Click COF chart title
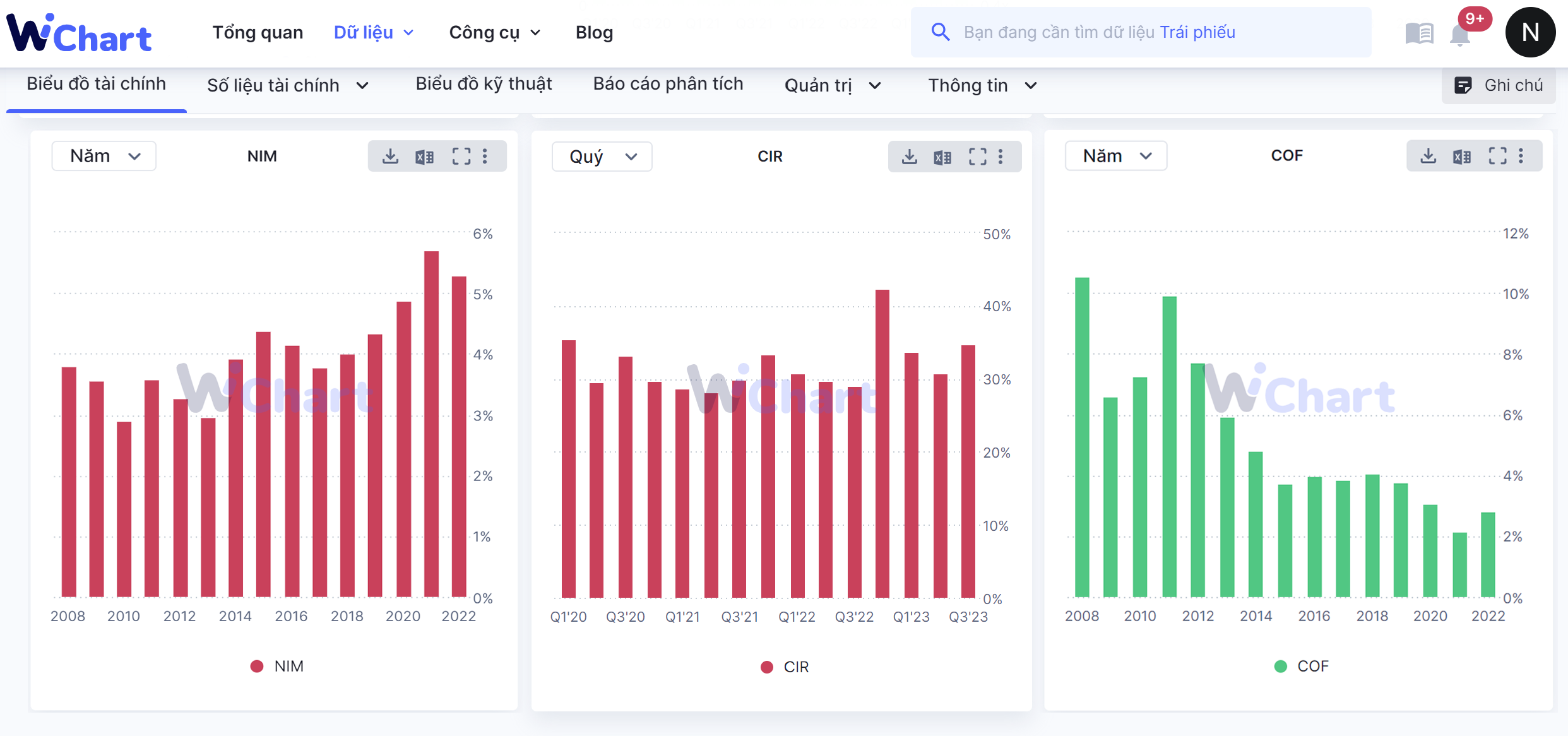Viewport: 1568px width, 736px height. coord(1286,155)
